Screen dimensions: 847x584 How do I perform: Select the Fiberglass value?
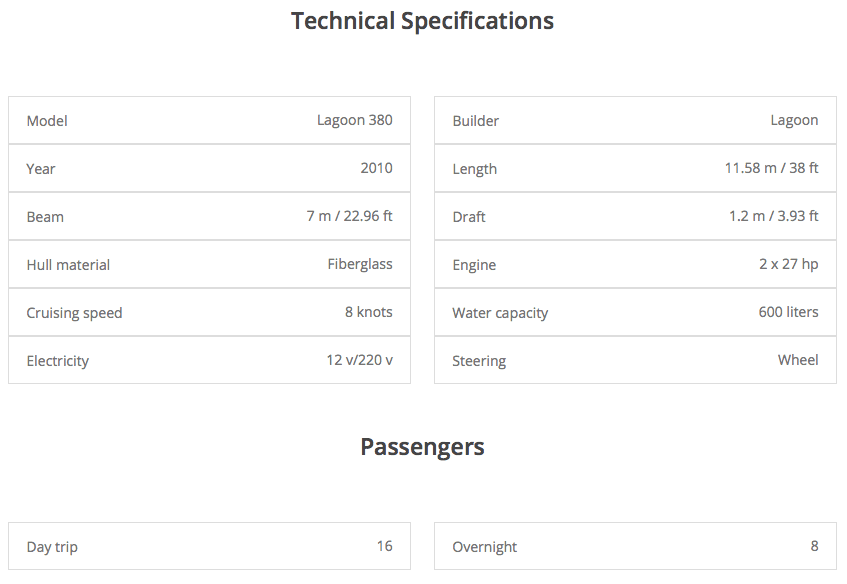pyautogui.click(x=360, y=264)
